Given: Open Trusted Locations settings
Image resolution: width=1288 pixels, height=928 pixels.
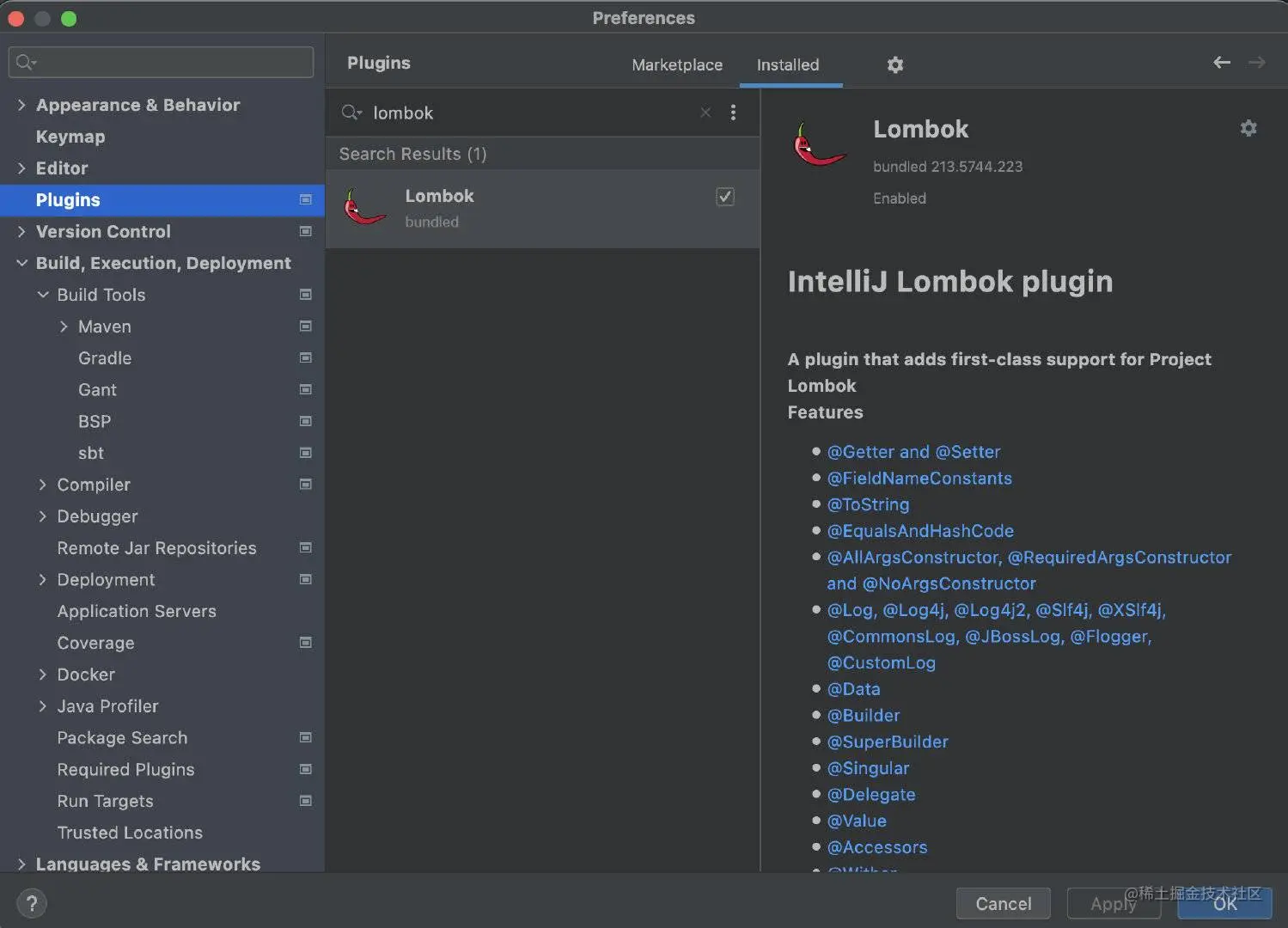Looking at the screenshot, I should pyautogui.click(x=130, y=833).
